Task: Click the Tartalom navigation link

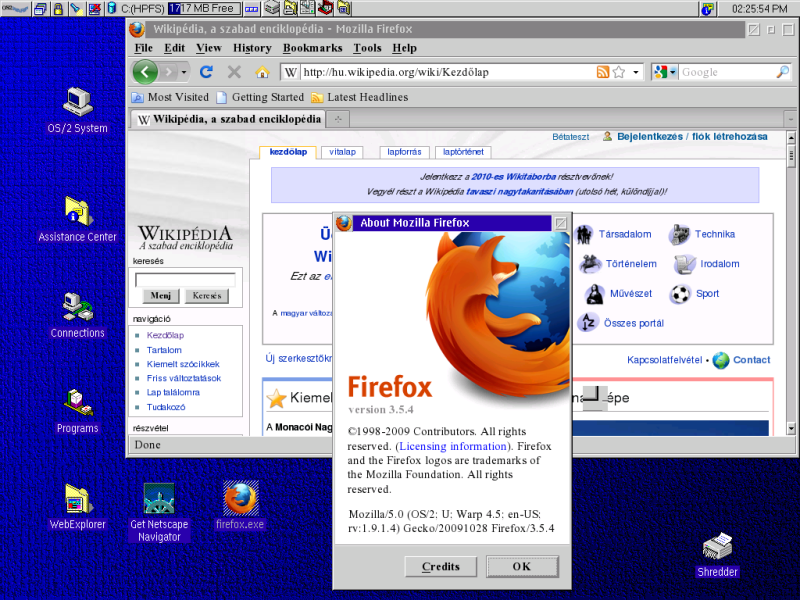Action: coord(164,350)
